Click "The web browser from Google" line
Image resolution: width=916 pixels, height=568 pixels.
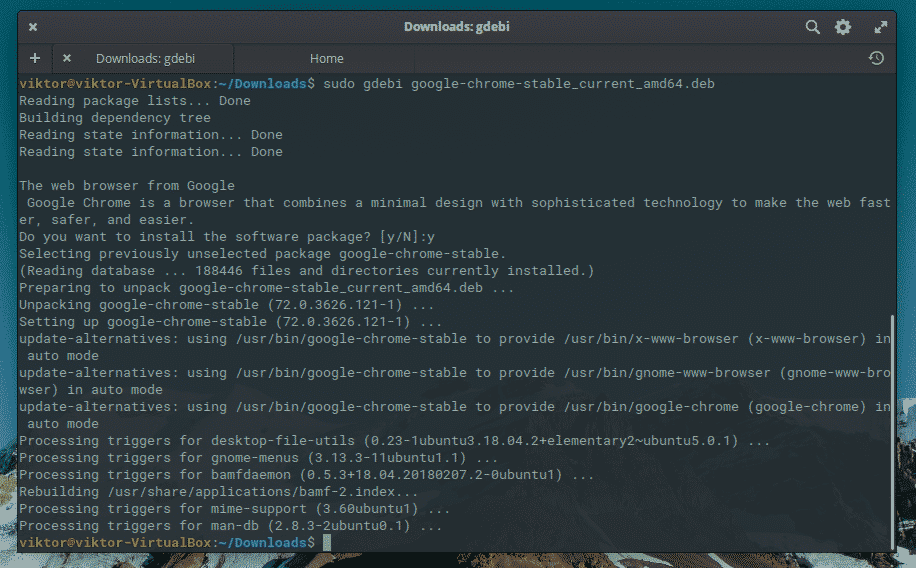click(x=127, y=186)
